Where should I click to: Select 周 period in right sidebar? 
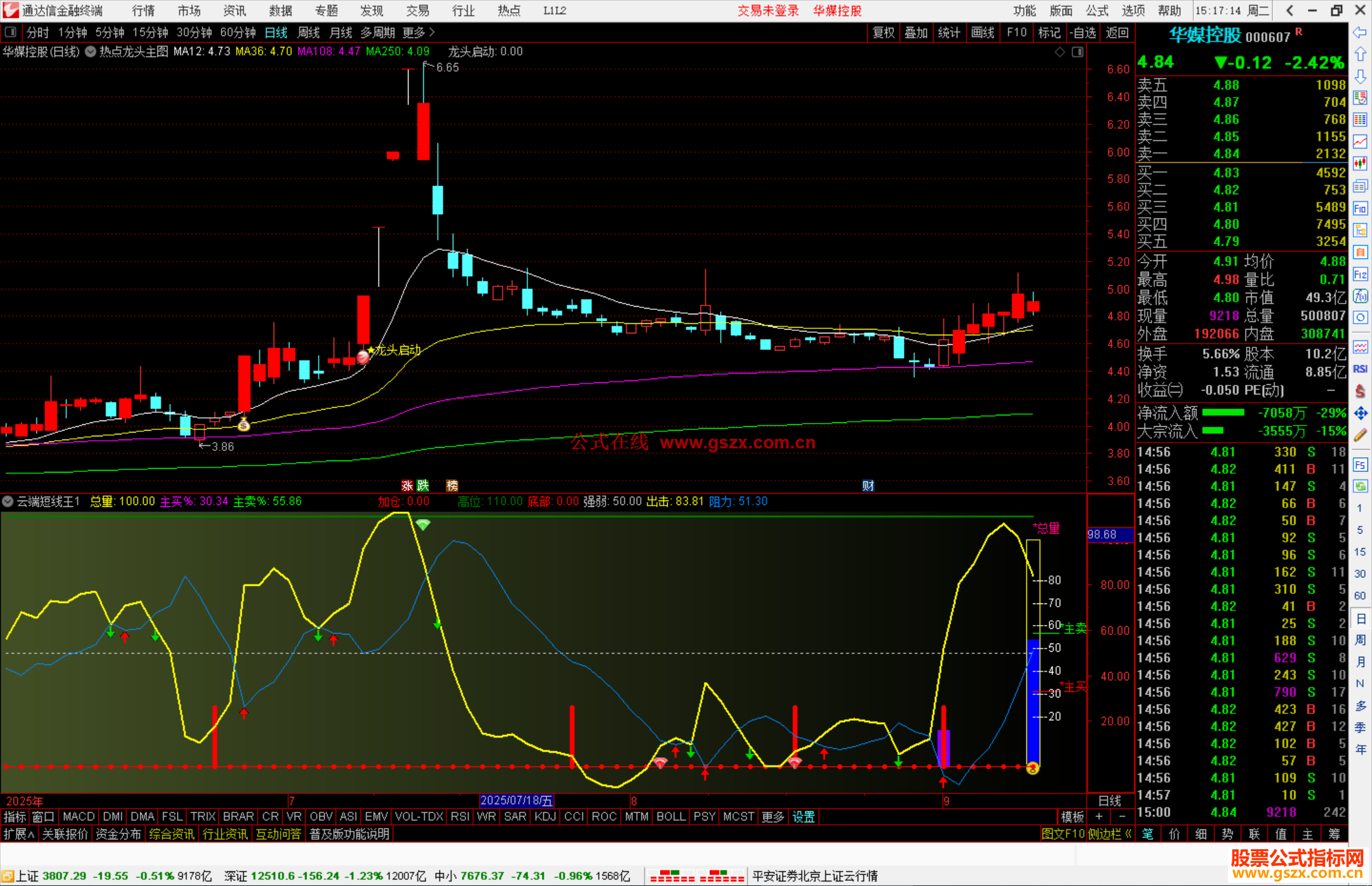click(1360, 640)
